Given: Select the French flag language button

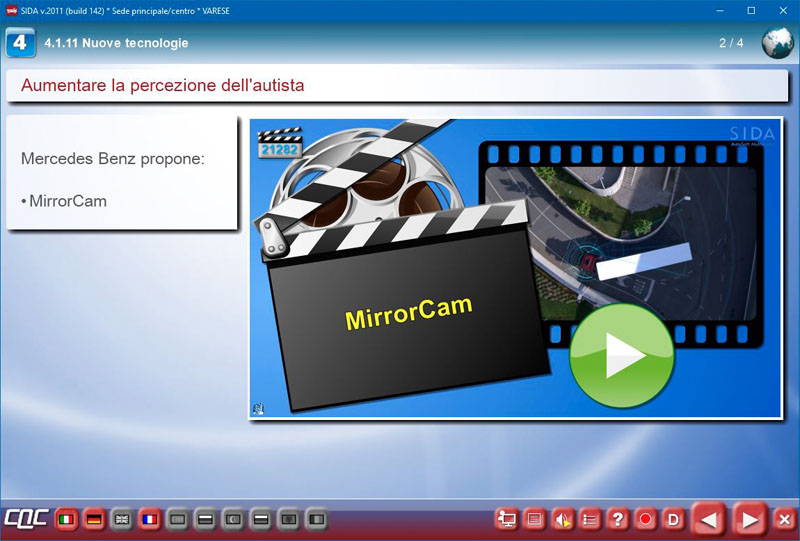Looking at the screenshot, I should (x=150, y=520).
